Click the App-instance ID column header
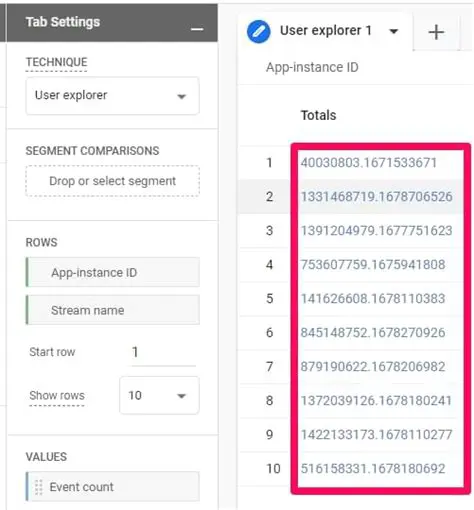 312,67
